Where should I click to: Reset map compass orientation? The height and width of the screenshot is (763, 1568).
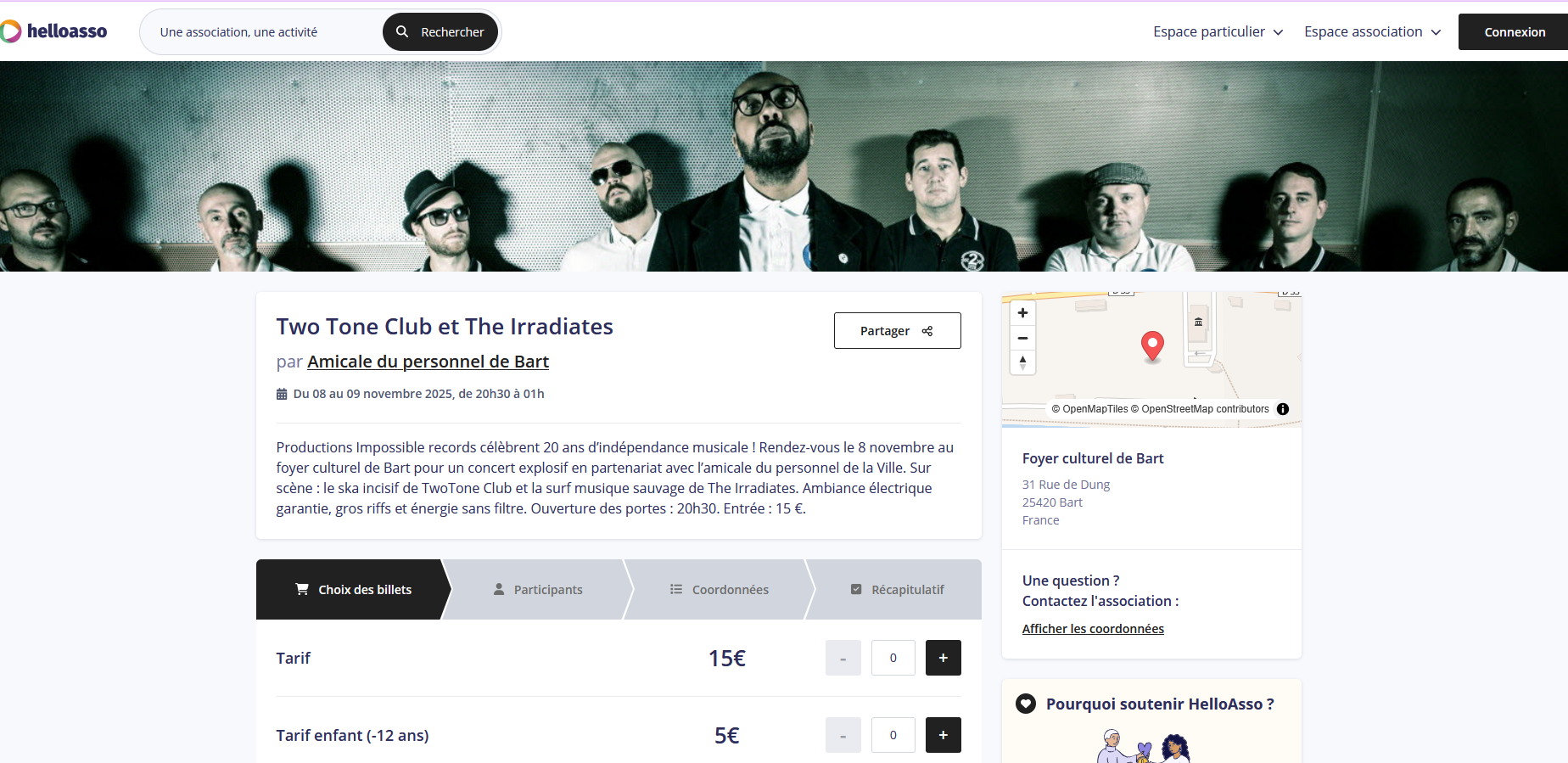pyautogui.click(x=1022, y=362)
